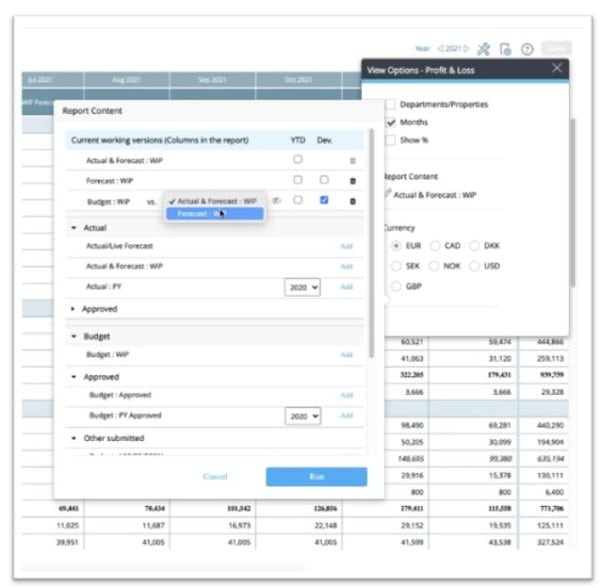Delete the Budget : WIP comparison row

pyautogui.click(x=352, y=201)
